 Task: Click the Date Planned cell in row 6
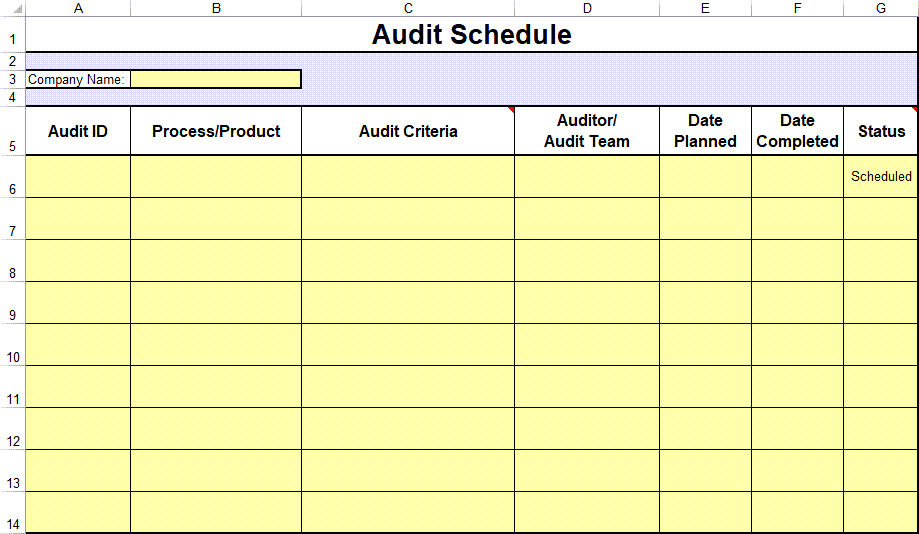click(705, 176)
